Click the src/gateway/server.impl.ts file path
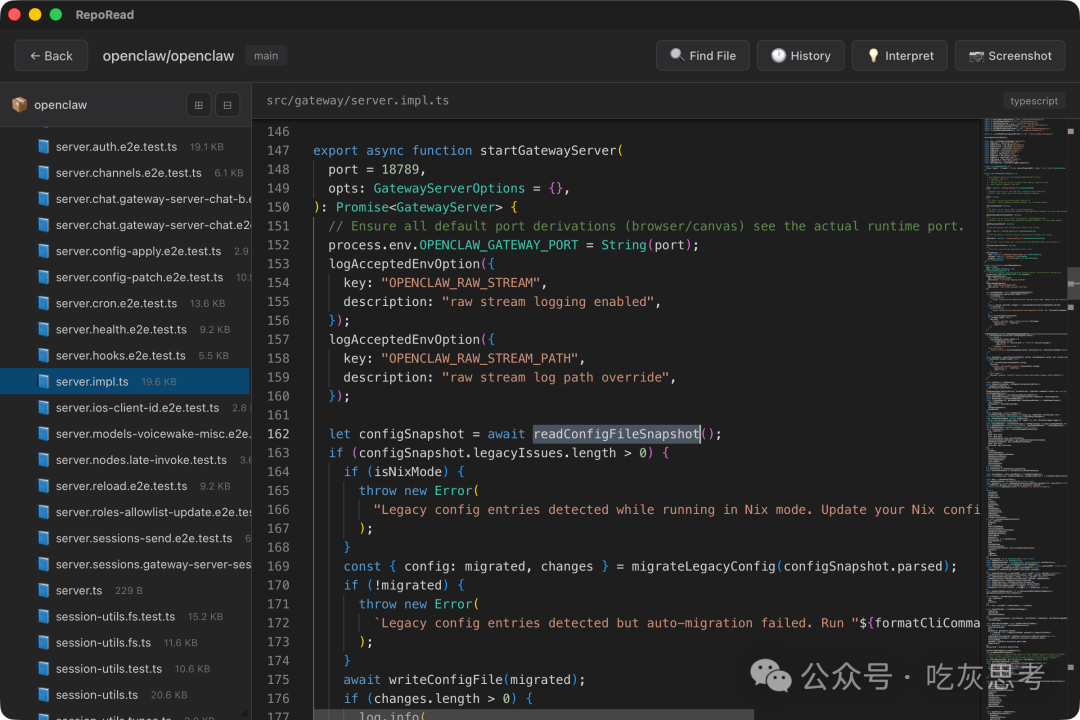The height and width of the screenshot is (720, 1080). point(357,101)
